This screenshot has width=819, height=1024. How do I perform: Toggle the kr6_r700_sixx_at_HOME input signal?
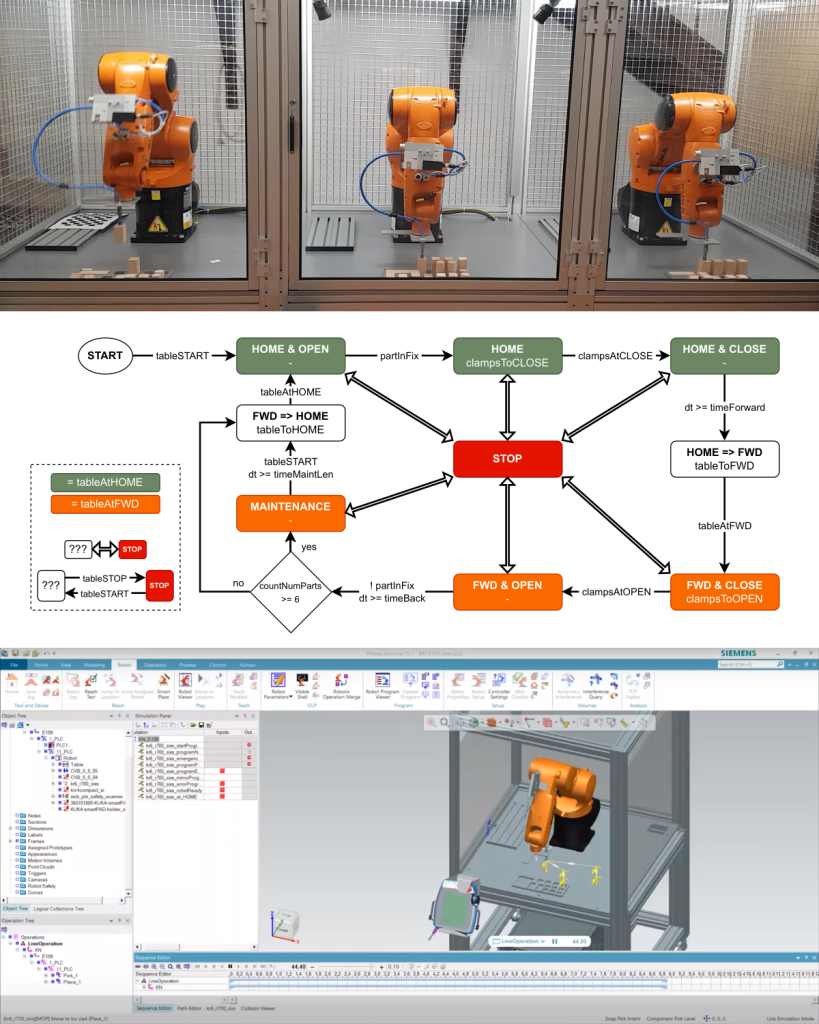222,796
